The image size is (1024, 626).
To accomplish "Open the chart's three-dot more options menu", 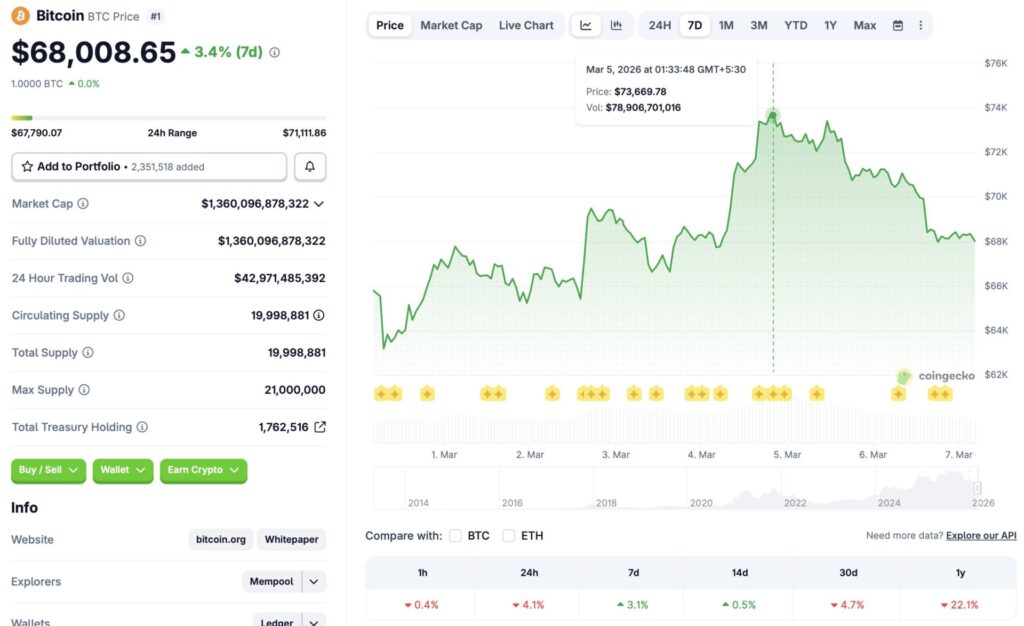I will [921, 26].
